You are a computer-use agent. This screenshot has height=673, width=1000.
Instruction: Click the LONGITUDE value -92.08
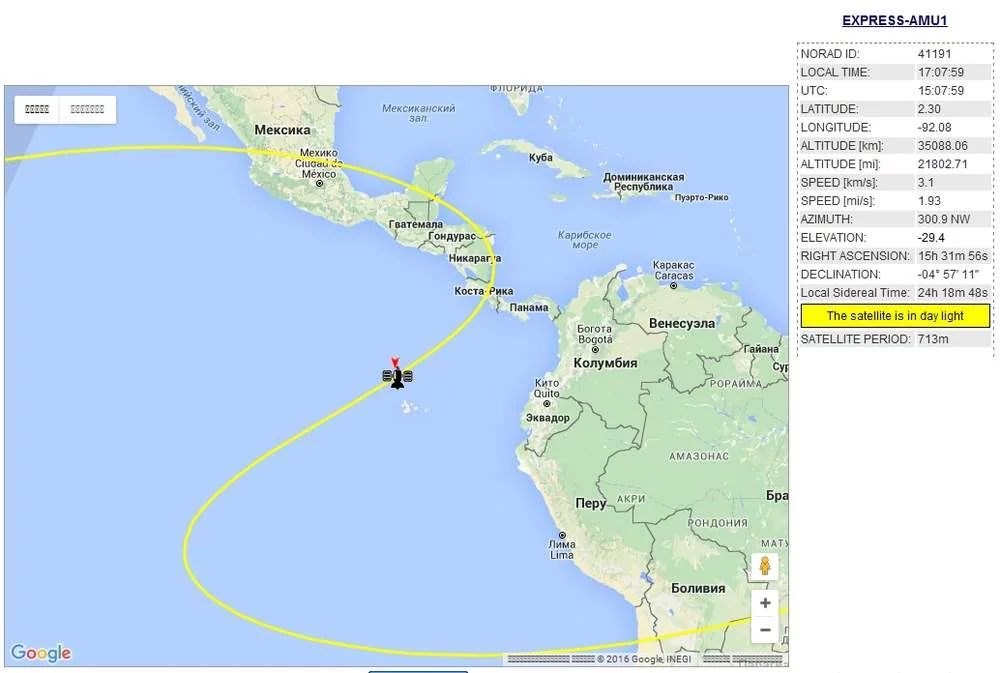coord(934,128)
